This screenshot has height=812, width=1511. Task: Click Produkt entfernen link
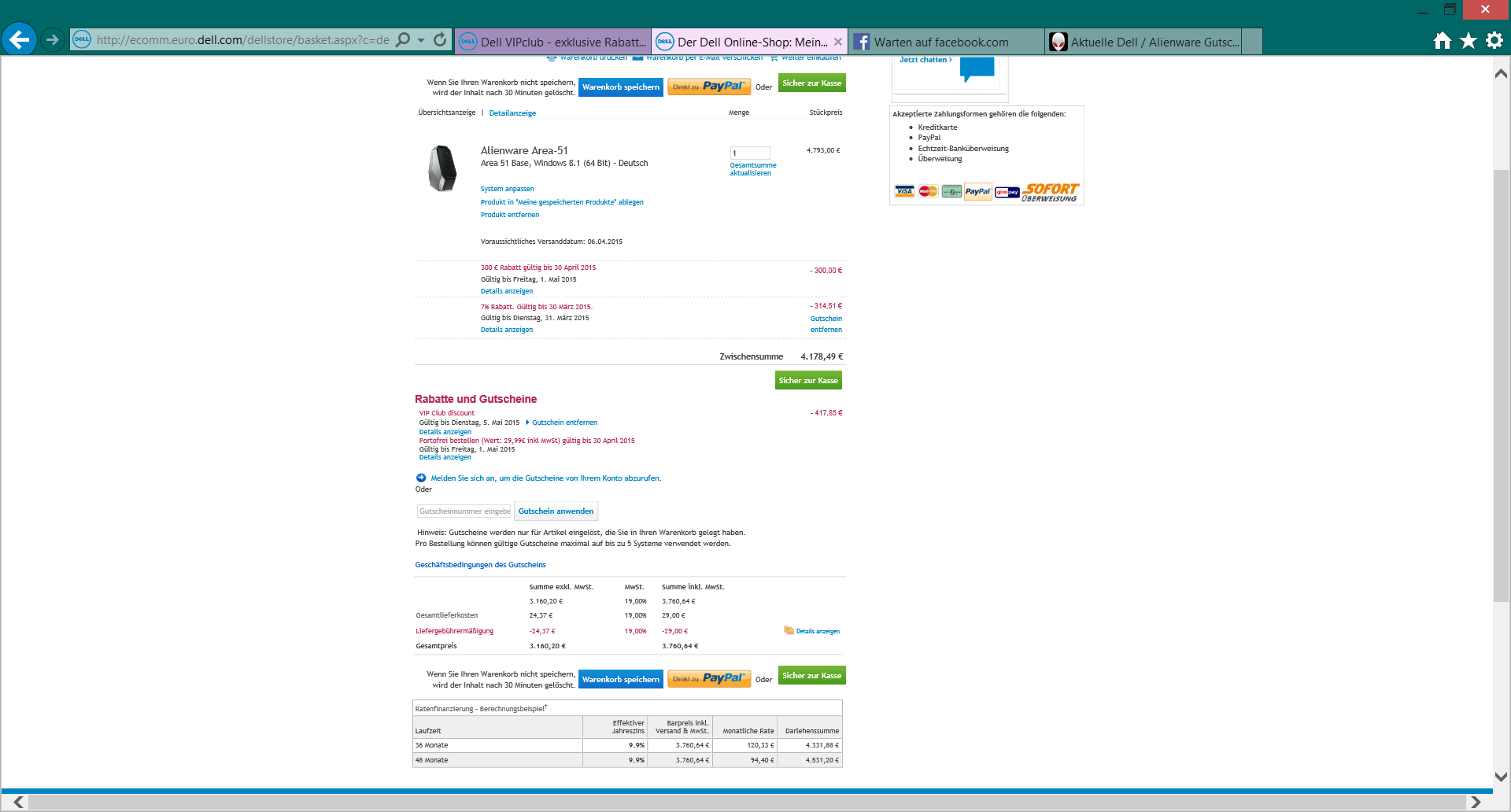[510, 215]
